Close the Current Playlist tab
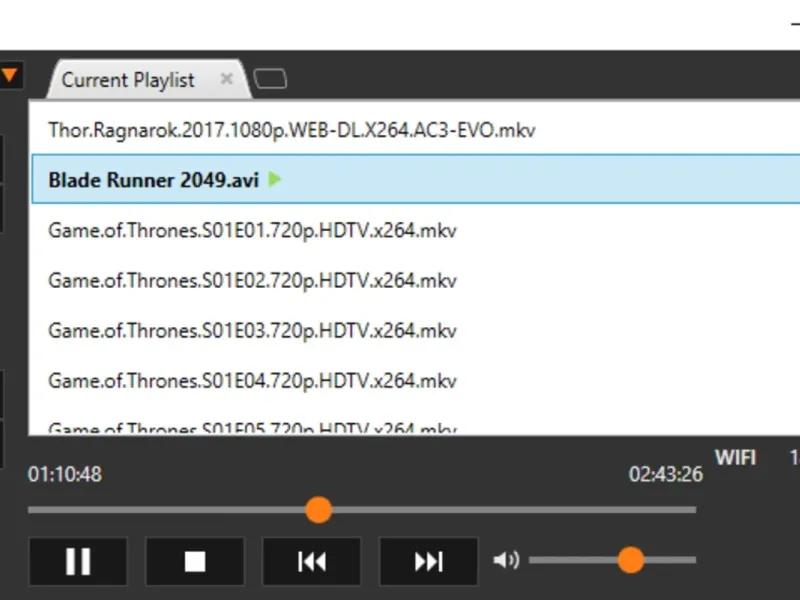 coord(227,79)
